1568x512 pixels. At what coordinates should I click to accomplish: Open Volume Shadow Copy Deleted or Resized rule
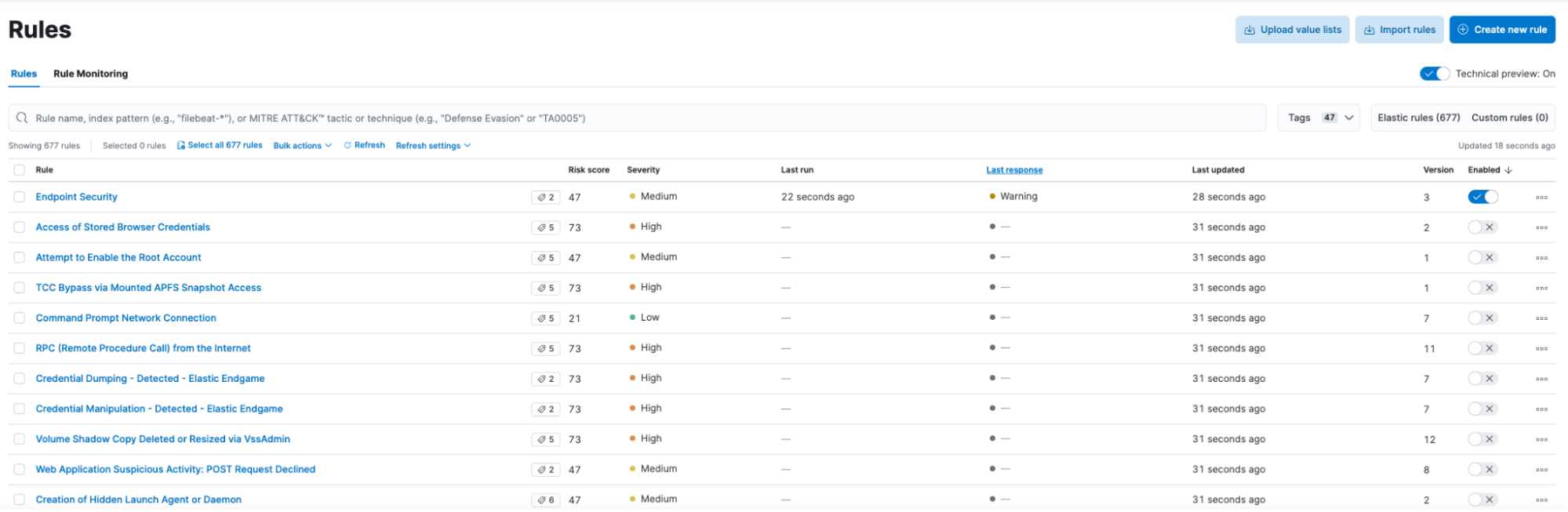[x=163, y=439]
